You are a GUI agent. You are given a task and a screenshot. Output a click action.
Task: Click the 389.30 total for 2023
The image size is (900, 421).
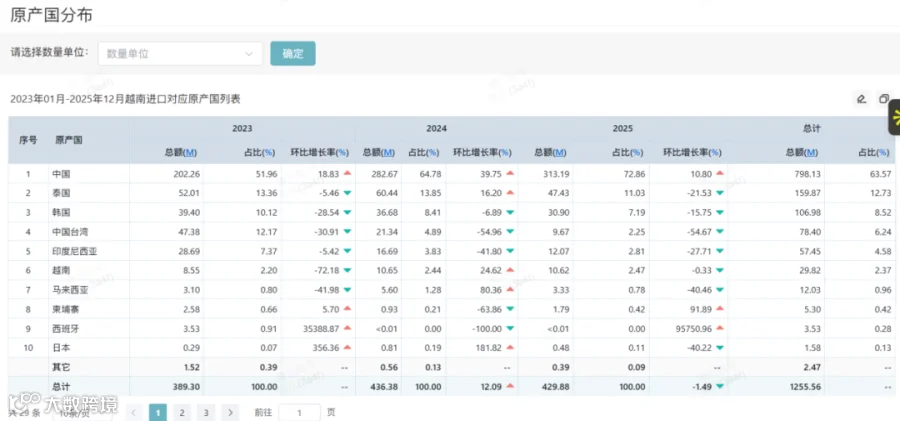[187, 387]
